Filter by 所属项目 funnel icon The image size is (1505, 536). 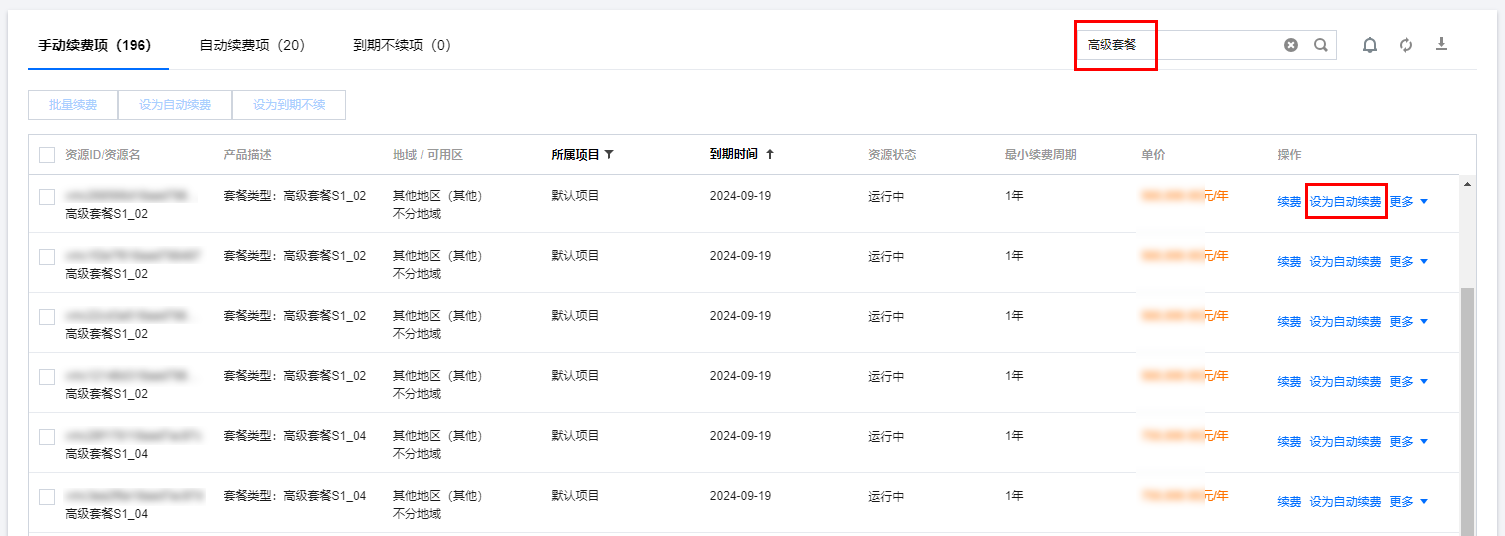pyautogui.click(x=609, y=155)
